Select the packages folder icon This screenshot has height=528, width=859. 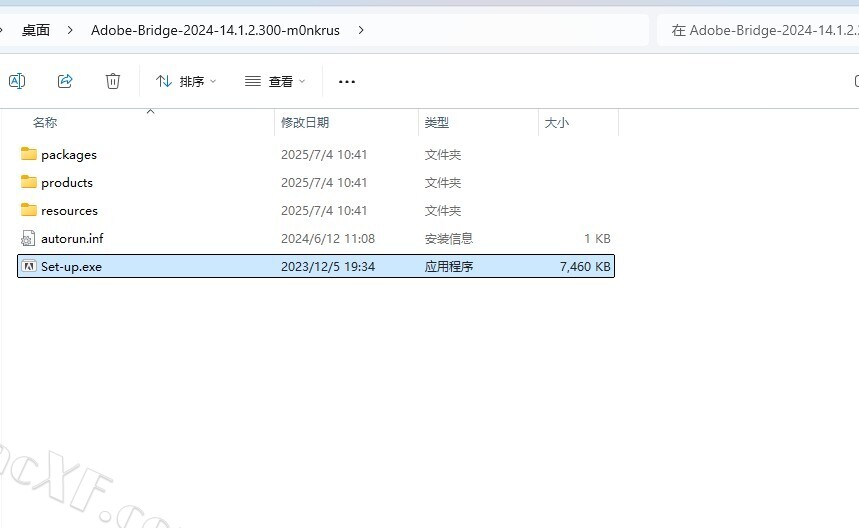click(28, 154)
